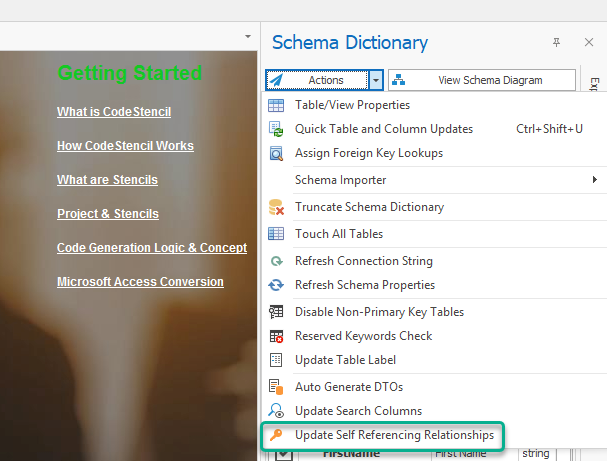607x461 pixels.
Task: Click the Table/View Properties grid icon
Action: [x=276, y=105]
